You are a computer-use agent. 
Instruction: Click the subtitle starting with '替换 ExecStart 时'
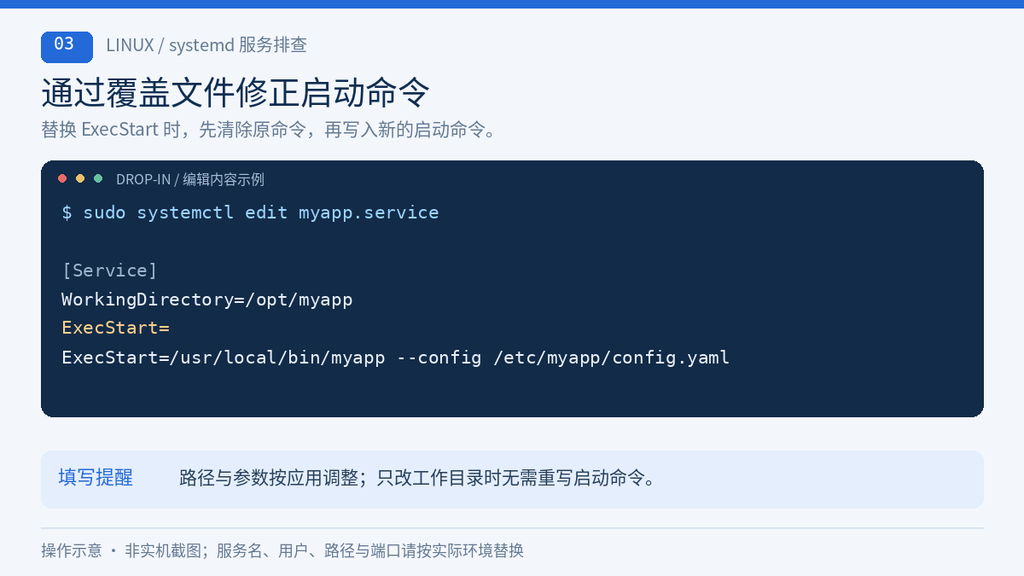[270, 129]
